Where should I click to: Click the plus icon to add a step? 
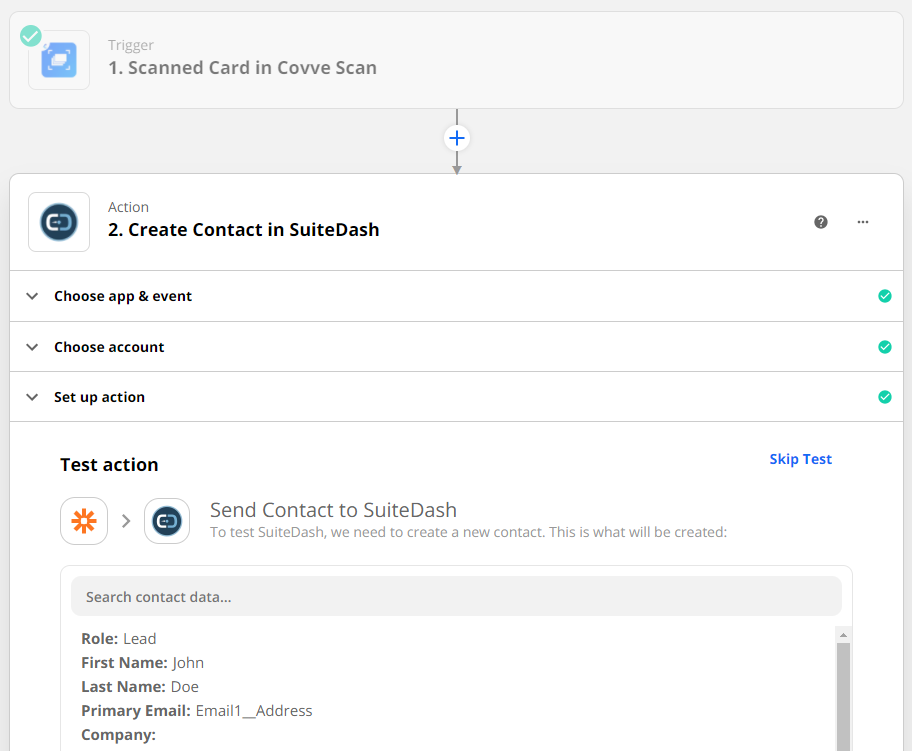[457, 138]
